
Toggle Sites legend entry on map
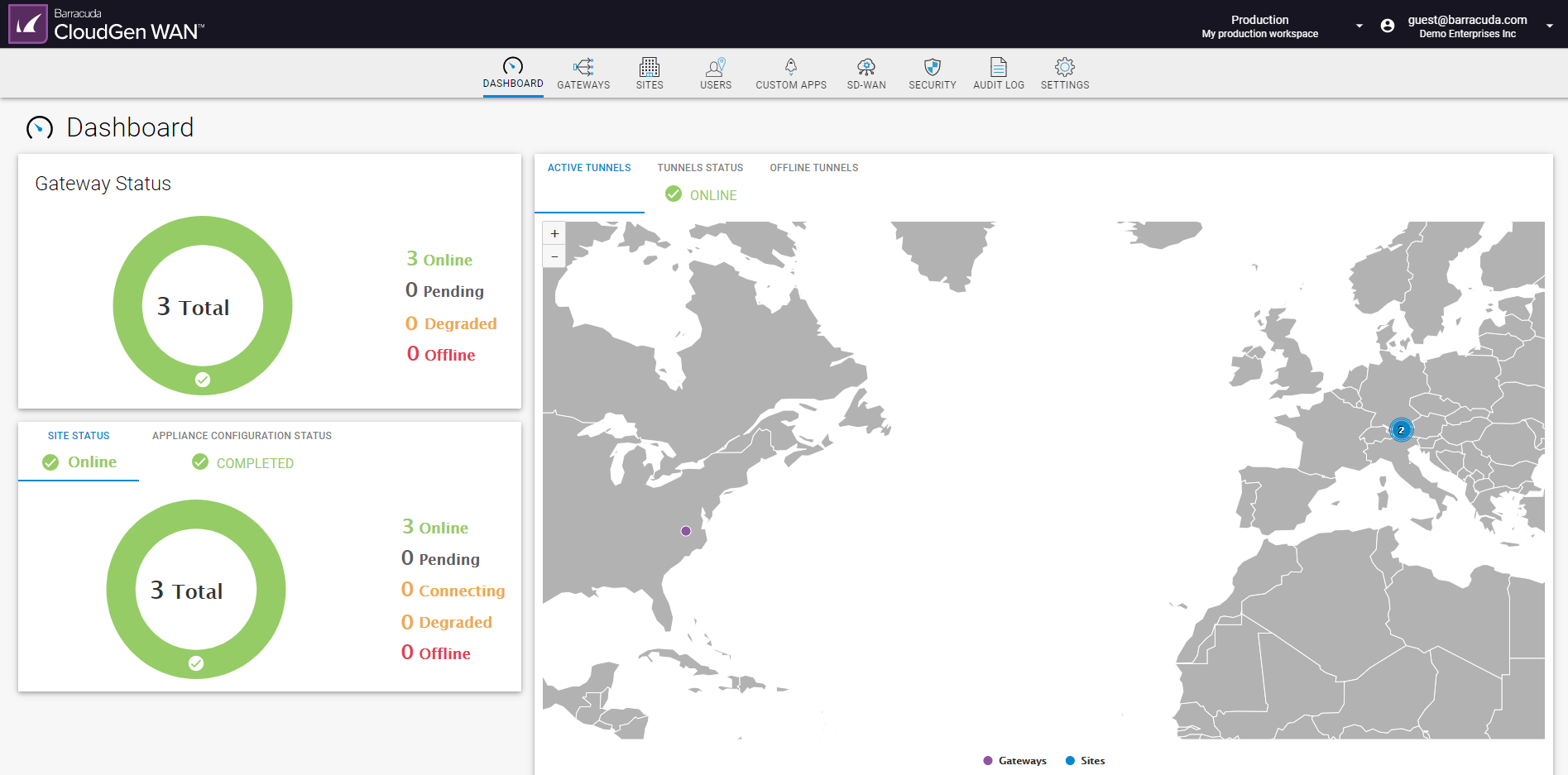coord(1085,761)
